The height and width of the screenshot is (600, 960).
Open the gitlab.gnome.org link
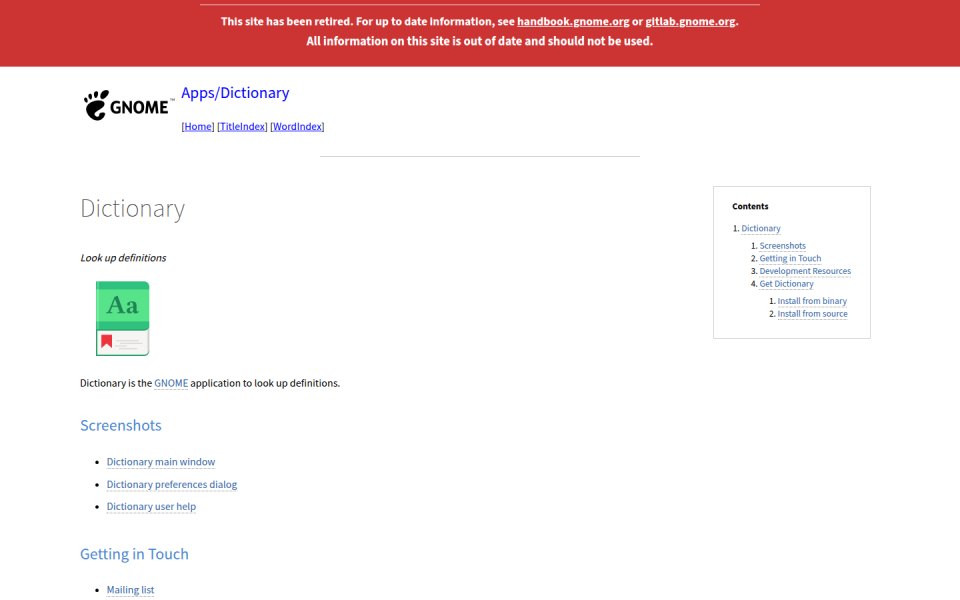[690, 21]
